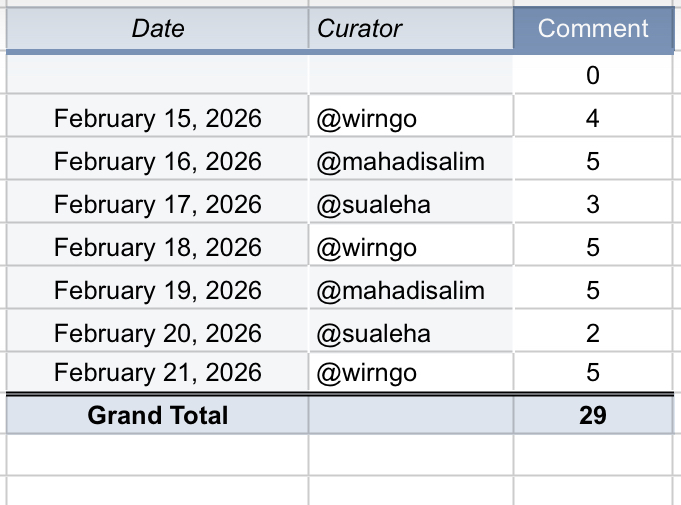Click the February 17, 2026 cell
The image size is (681, 505).
158,204
